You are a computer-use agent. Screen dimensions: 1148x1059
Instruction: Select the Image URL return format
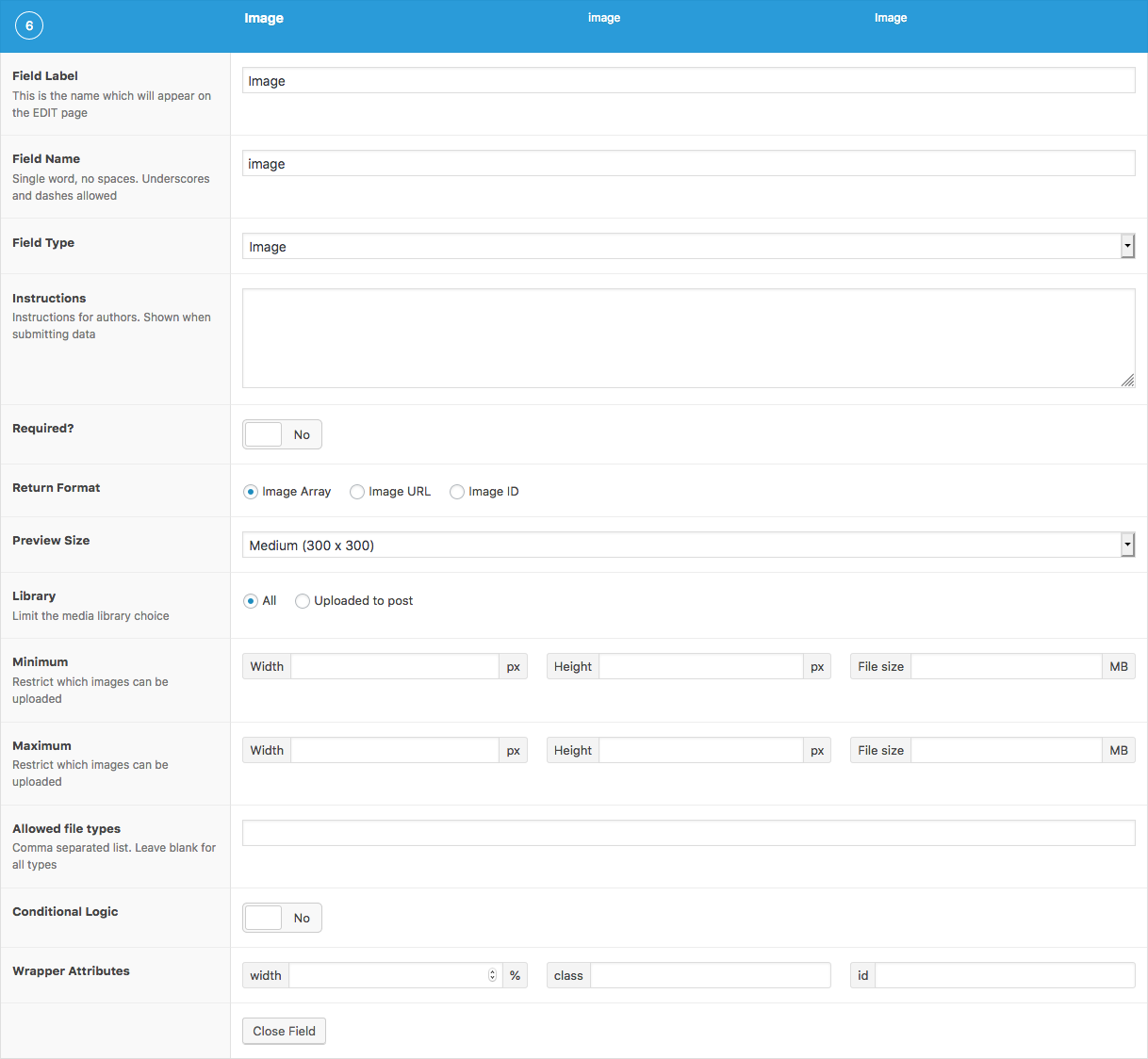click(x=357, y=491)
